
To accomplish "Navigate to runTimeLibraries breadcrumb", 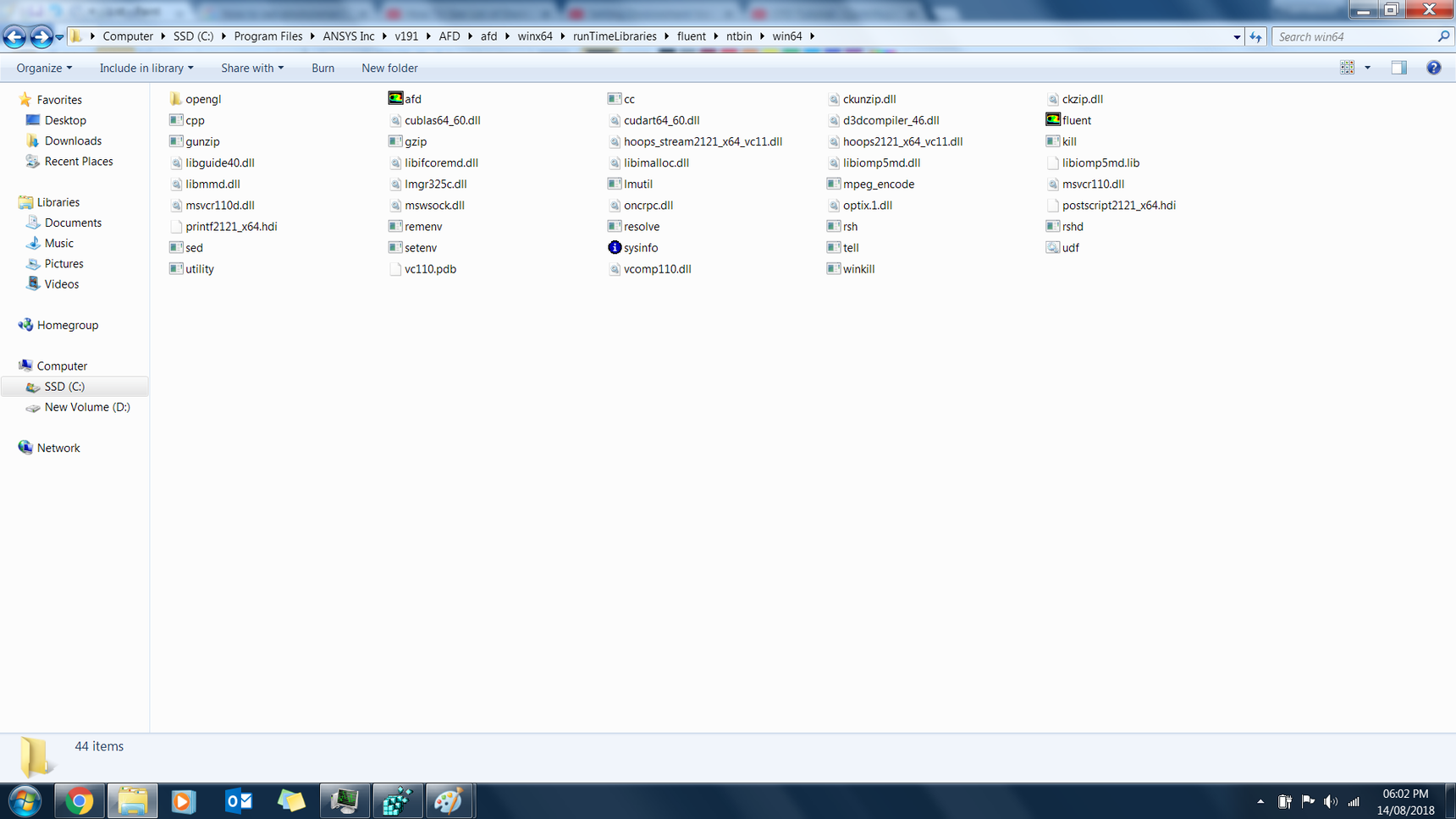I will [615, 36].
